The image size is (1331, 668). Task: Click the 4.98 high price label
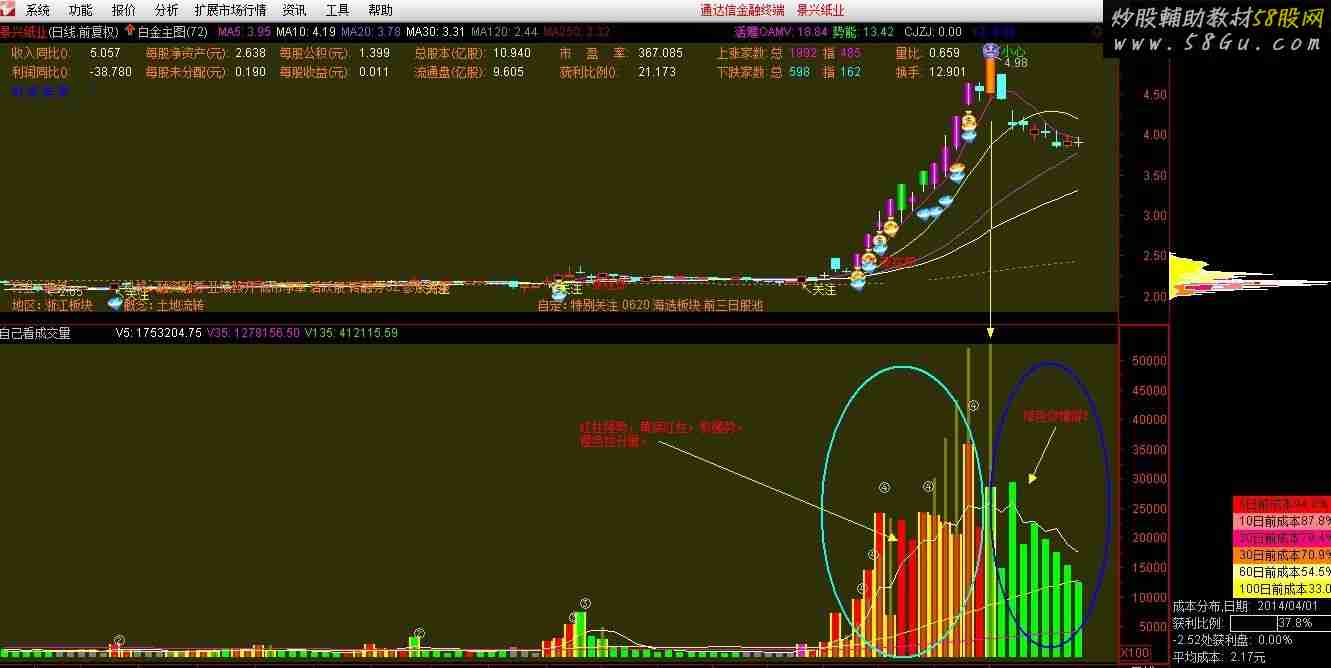click(x=1015, y=63)
